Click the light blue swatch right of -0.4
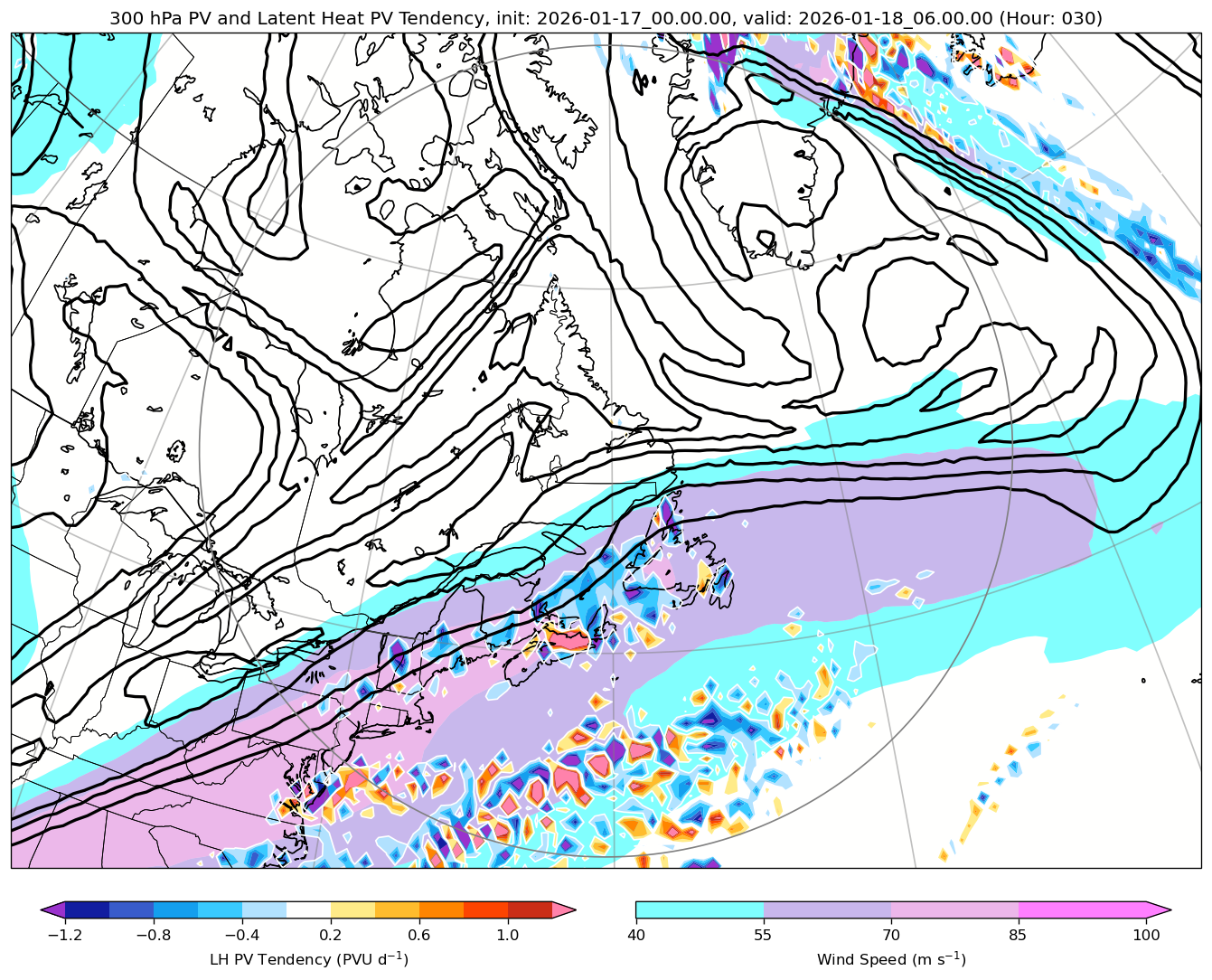This screenshot has width=1212, height=980. (264, 909)
